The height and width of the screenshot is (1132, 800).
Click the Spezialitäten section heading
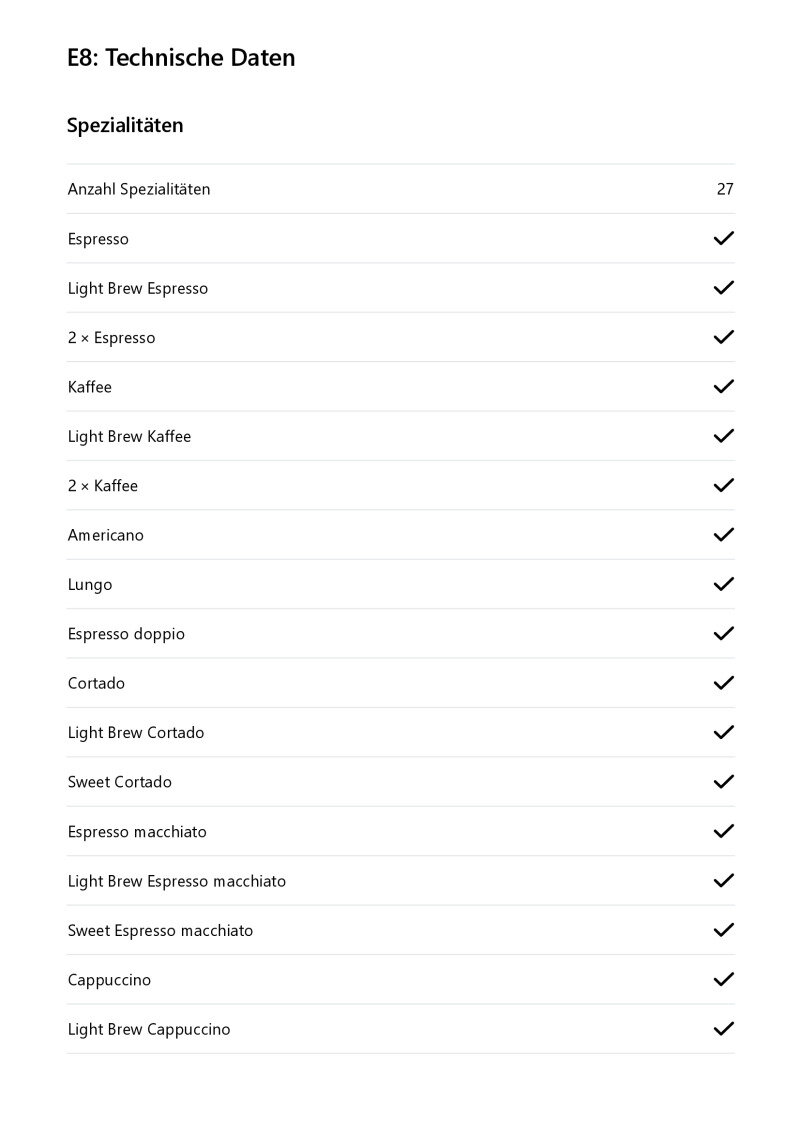pyautogui.click(x=125, y=126)
